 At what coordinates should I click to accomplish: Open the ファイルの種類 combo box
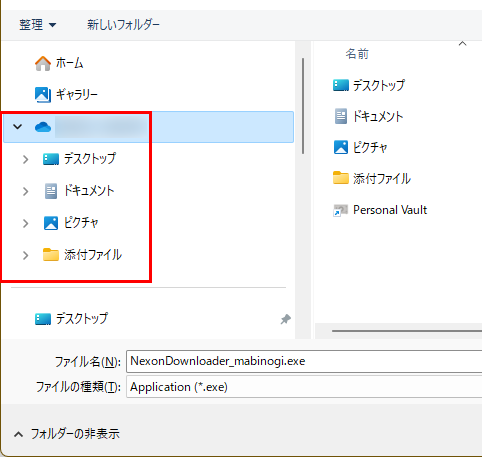pyautogui.click(x=304, y=387)
